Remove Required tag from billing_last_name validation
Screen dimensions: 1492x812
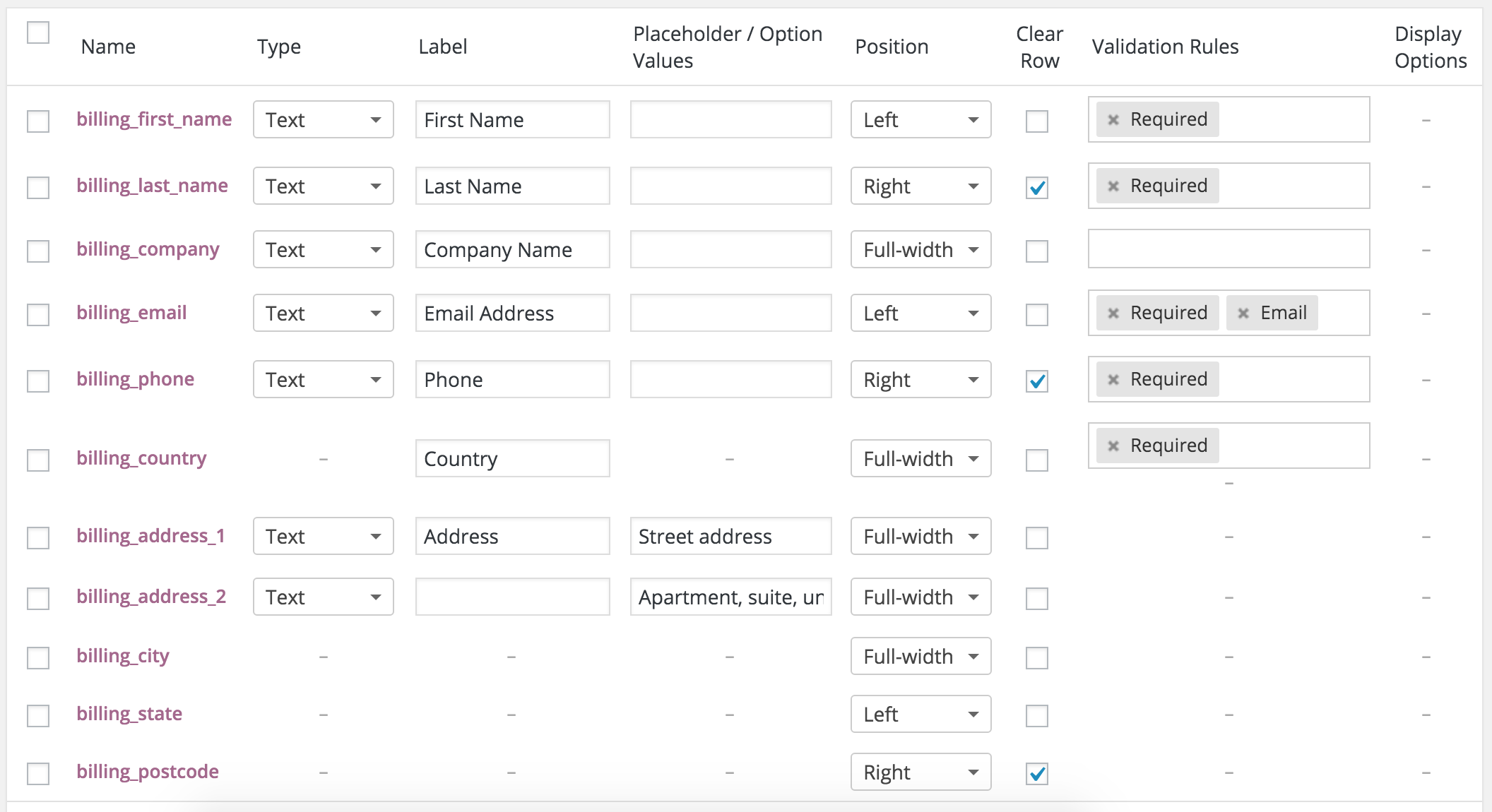click(1113, 186)
